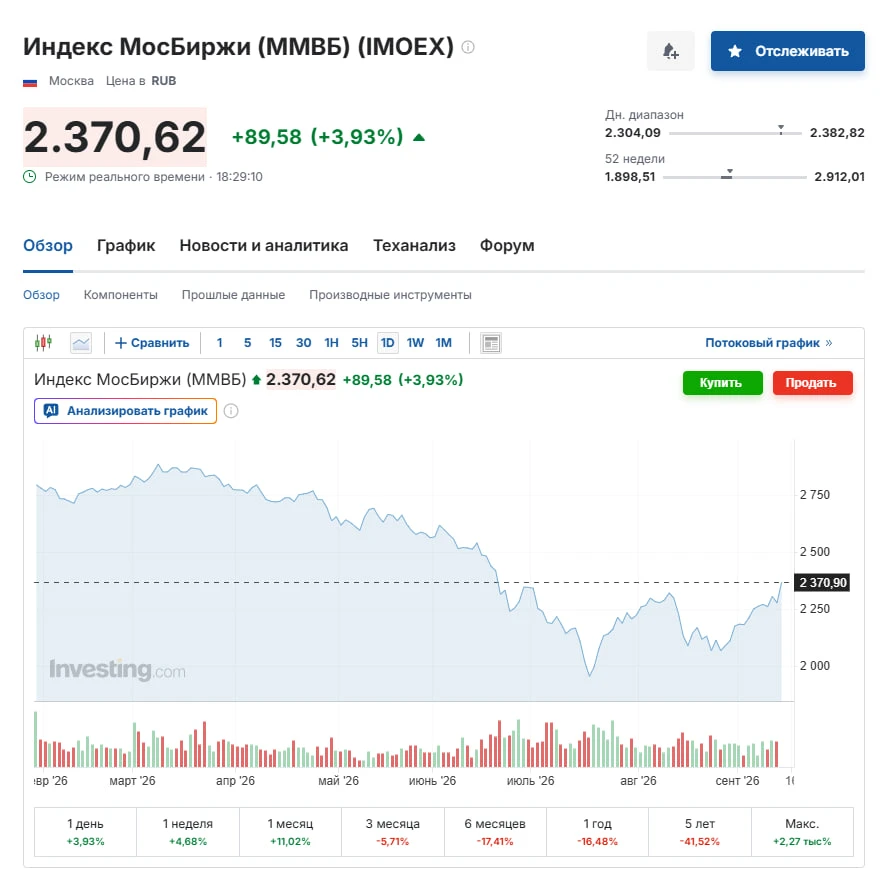Click the green Купить button

click(x=722, y=383)
